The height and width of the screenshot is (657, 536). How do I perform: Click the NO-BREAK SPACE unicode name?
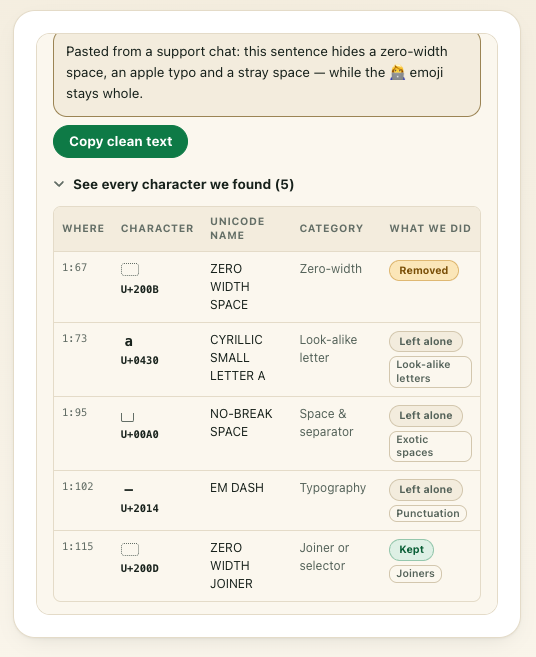(241, 423)
